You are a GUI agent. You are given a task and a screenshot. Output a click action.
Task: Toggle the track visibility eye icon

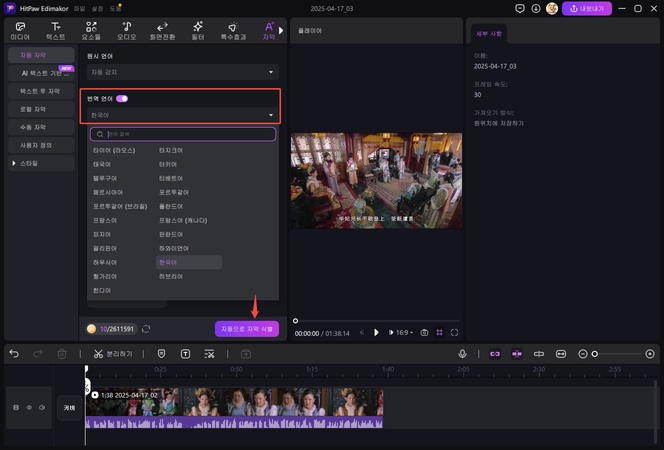click(29, 408)
